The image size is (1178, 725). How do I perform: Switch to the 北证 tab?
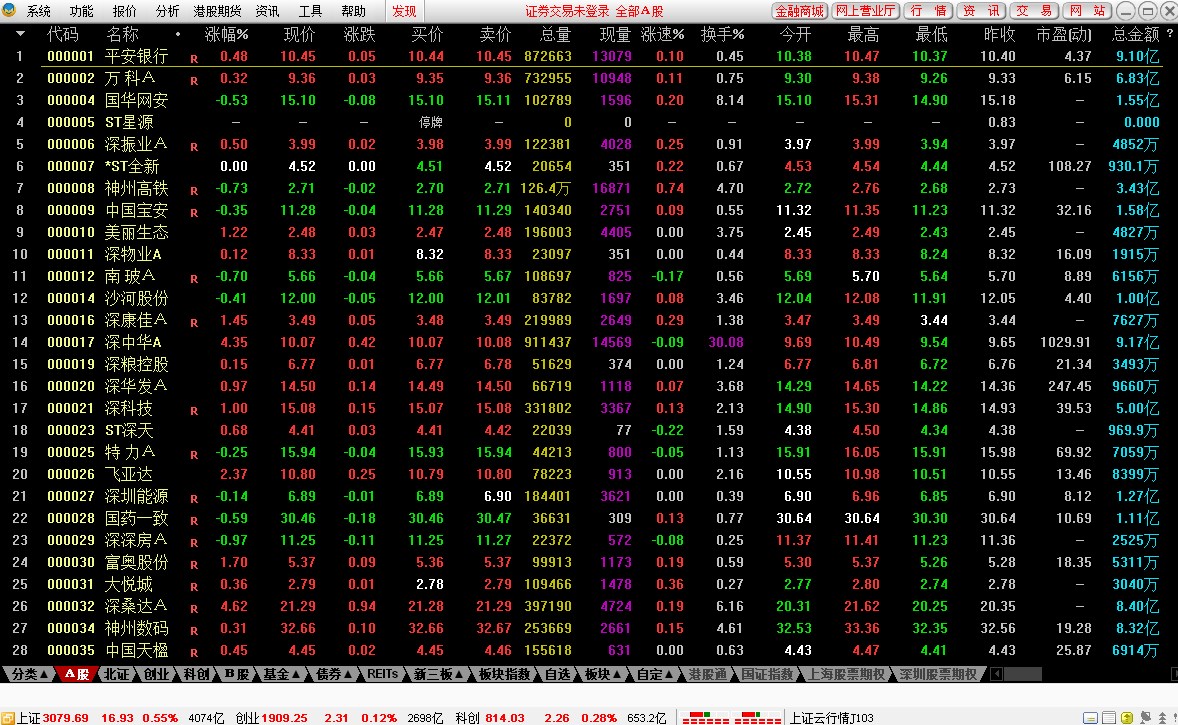[x=116, y=674]
